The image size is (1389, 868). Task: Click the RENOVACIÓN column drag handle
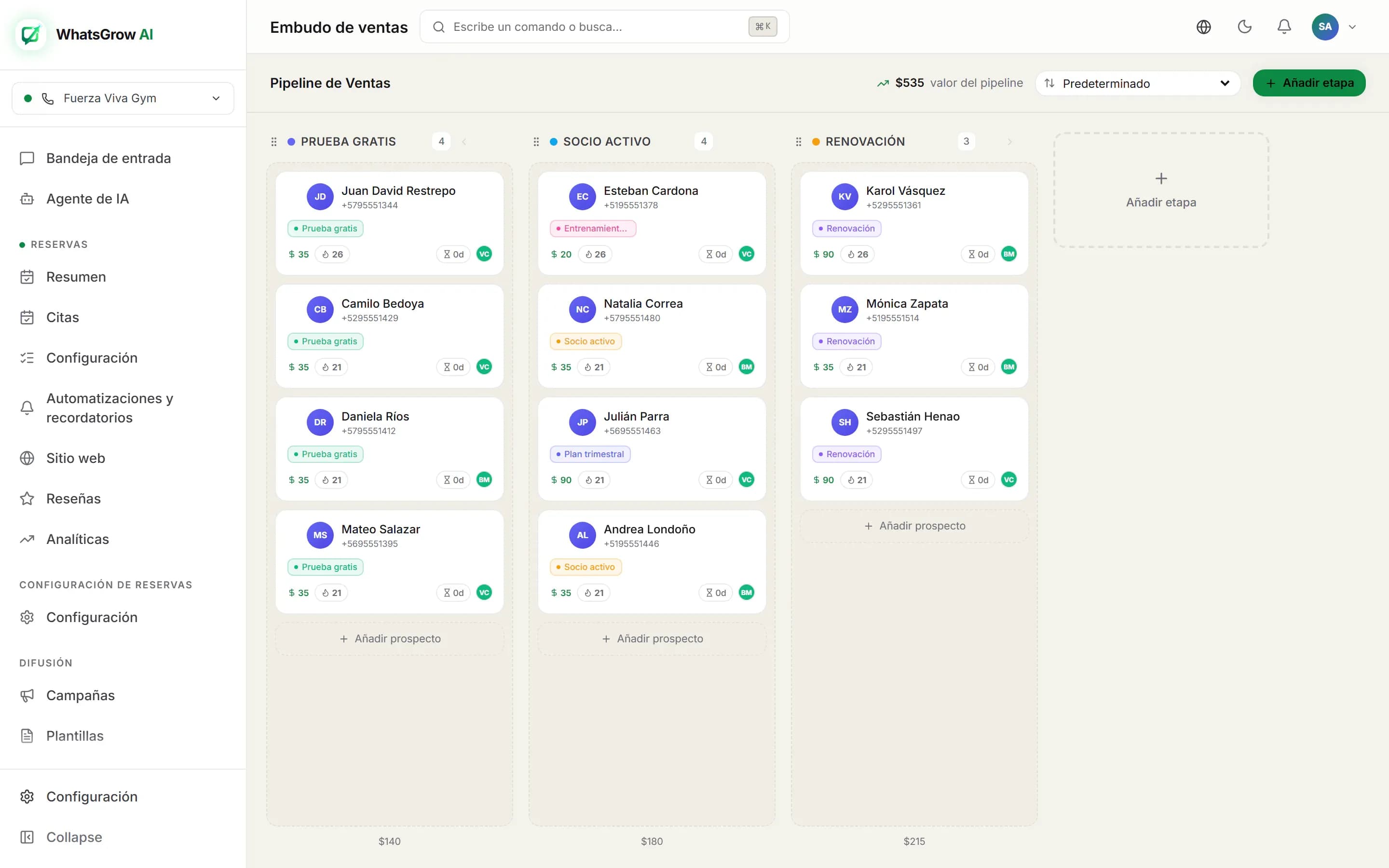798,142
